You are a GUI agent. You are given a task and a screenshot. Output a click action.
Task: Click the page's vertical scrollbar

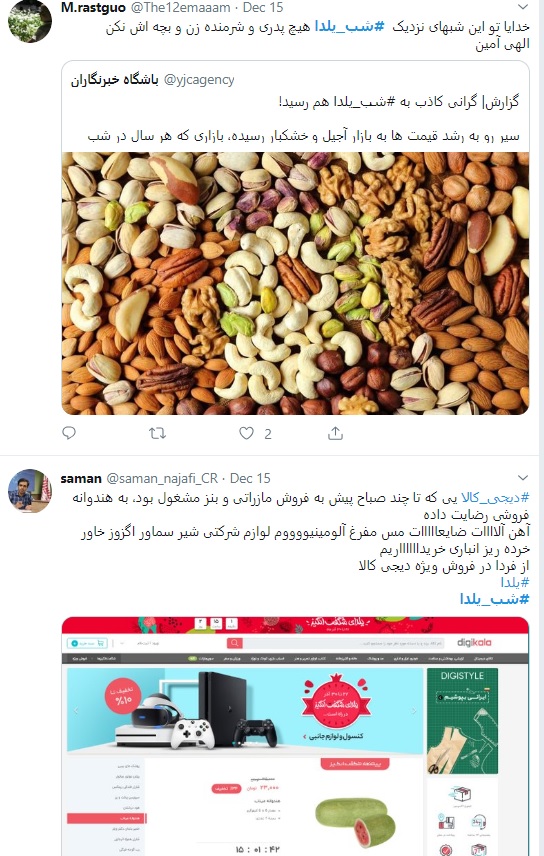[541, 428]
